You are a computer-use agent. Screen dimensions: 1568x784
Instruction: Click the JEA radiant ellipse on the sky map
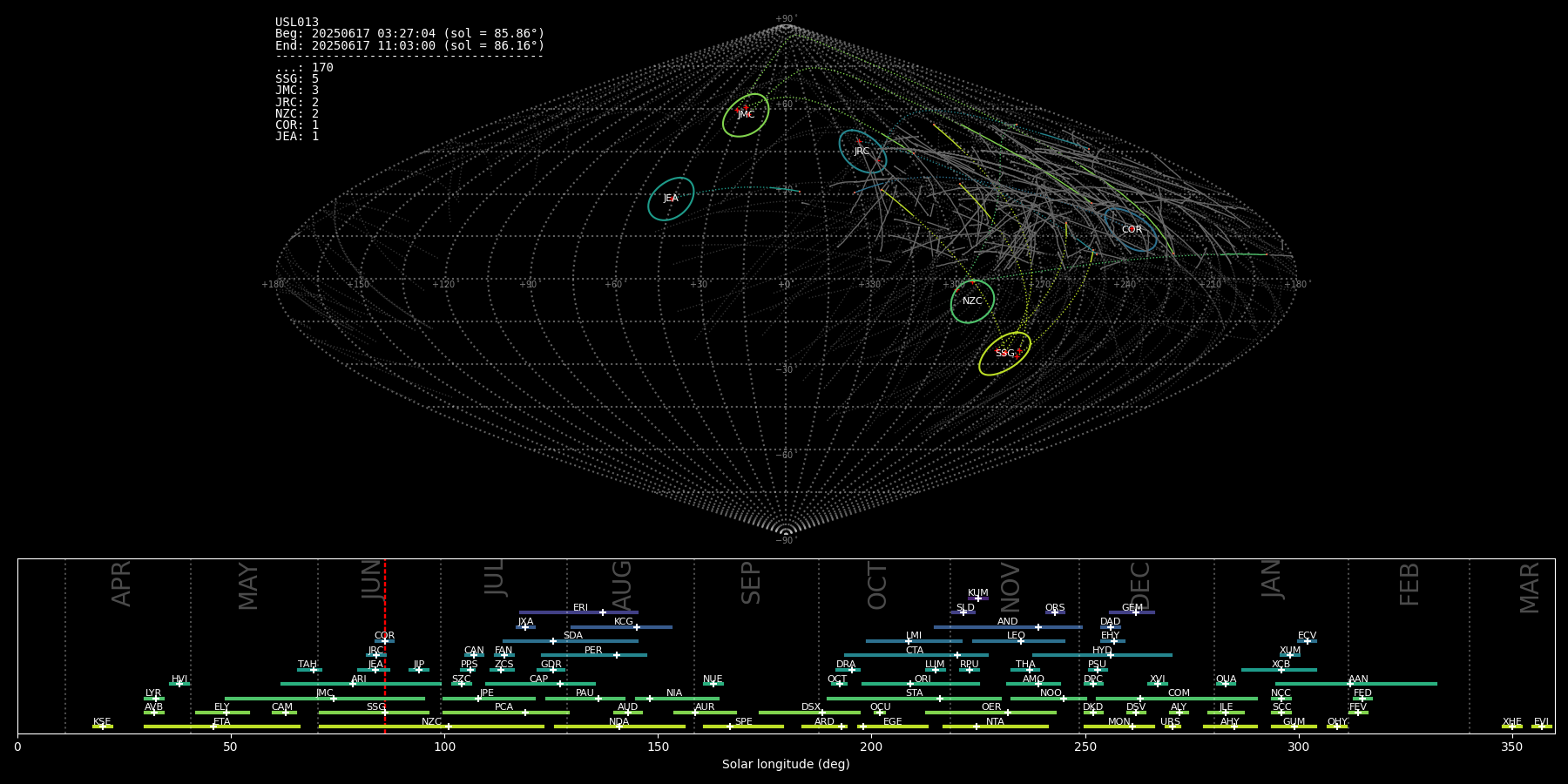click(x=671, y=199)
